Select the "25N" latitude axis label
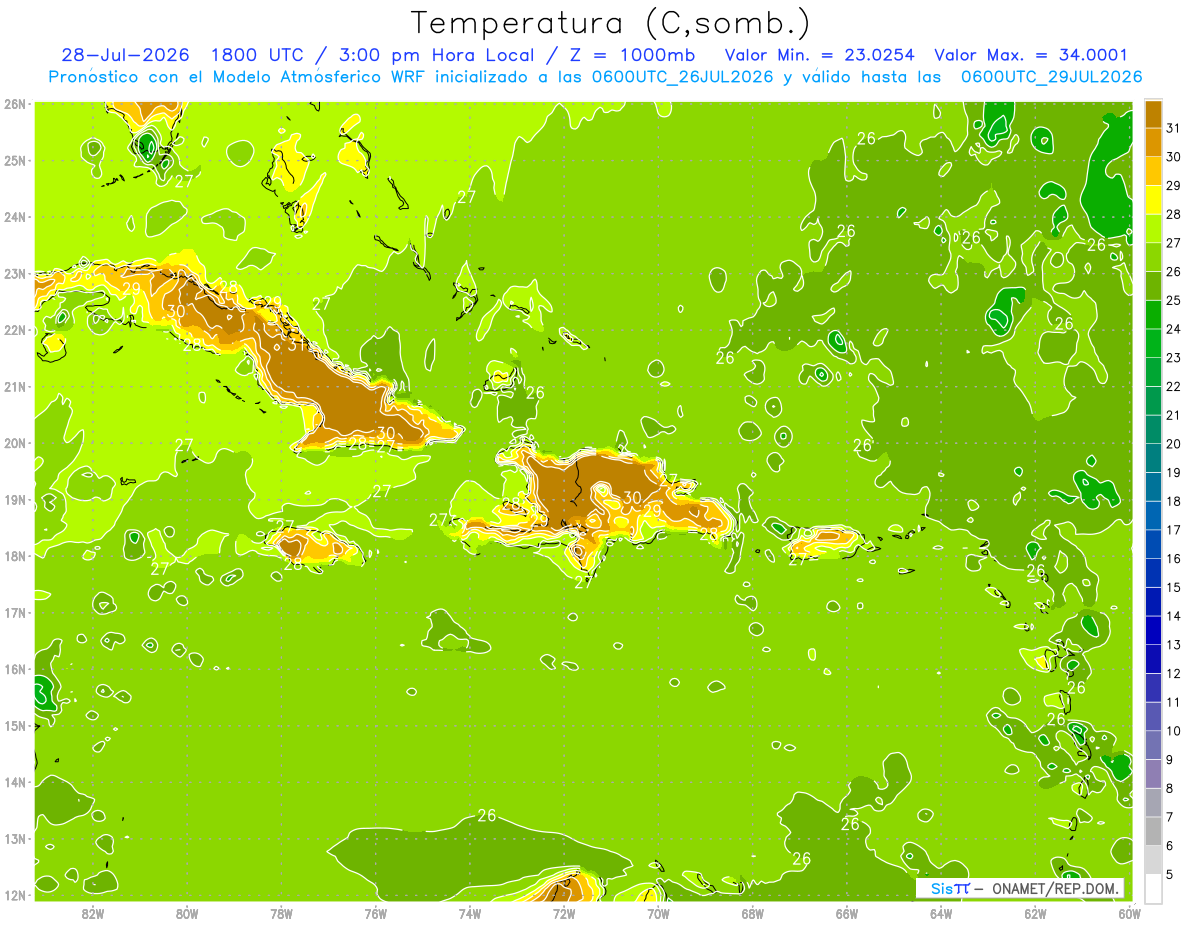The image size is (1200, 927). pos(14,160)
